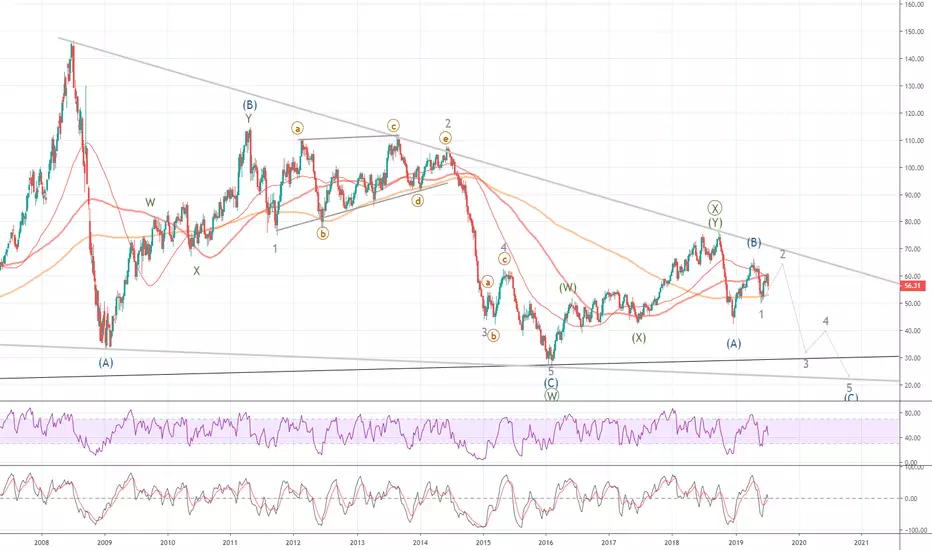Image resolution: width=932 pixels, height=550 pixels.
Task: Select the circled X label above the 2018 peak
Action: pyautogui.click(x=715, y=208)
